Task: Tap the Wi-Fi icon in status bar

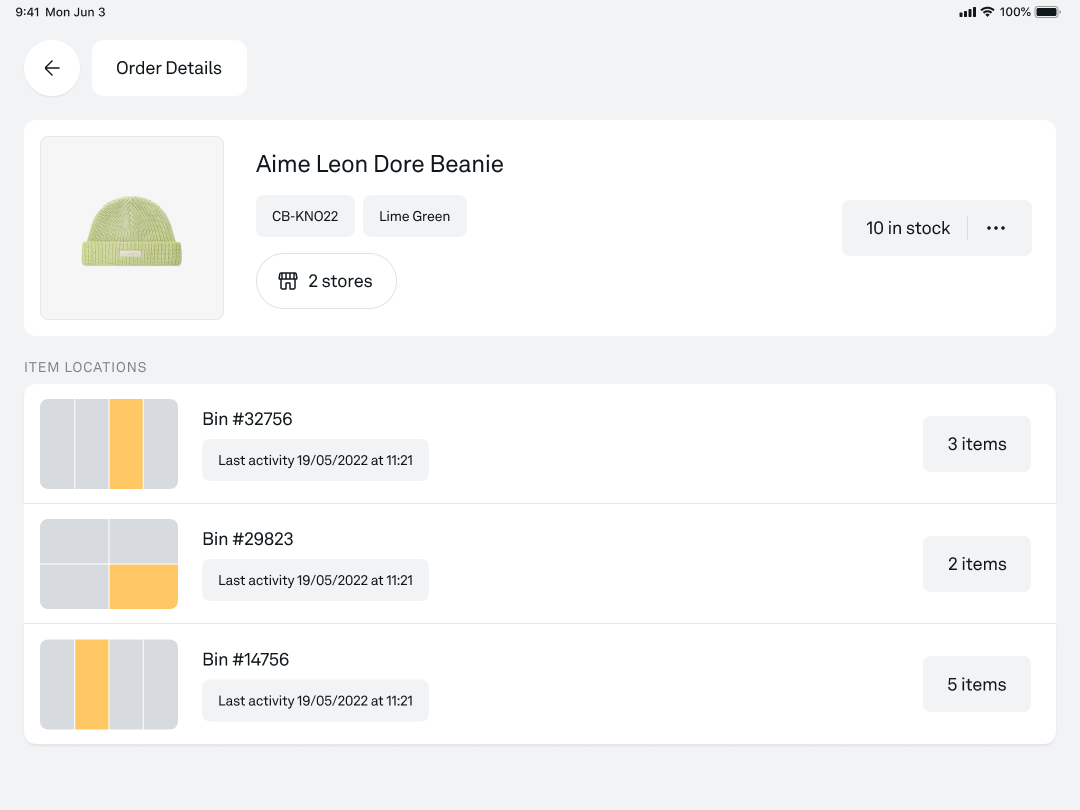Action: (988, 12)
